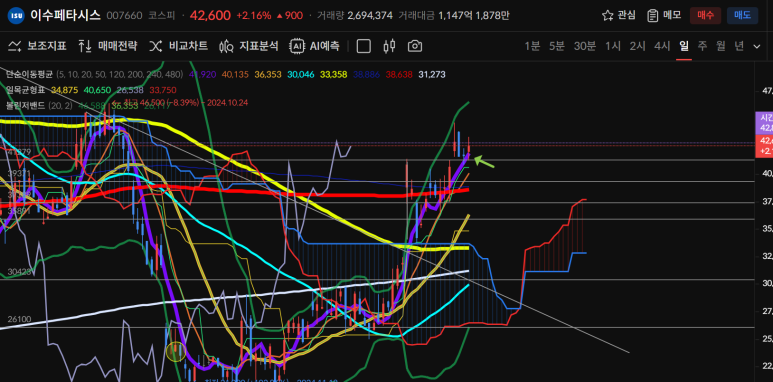Expand more timeframe options chevron

(x=757, y=46)
